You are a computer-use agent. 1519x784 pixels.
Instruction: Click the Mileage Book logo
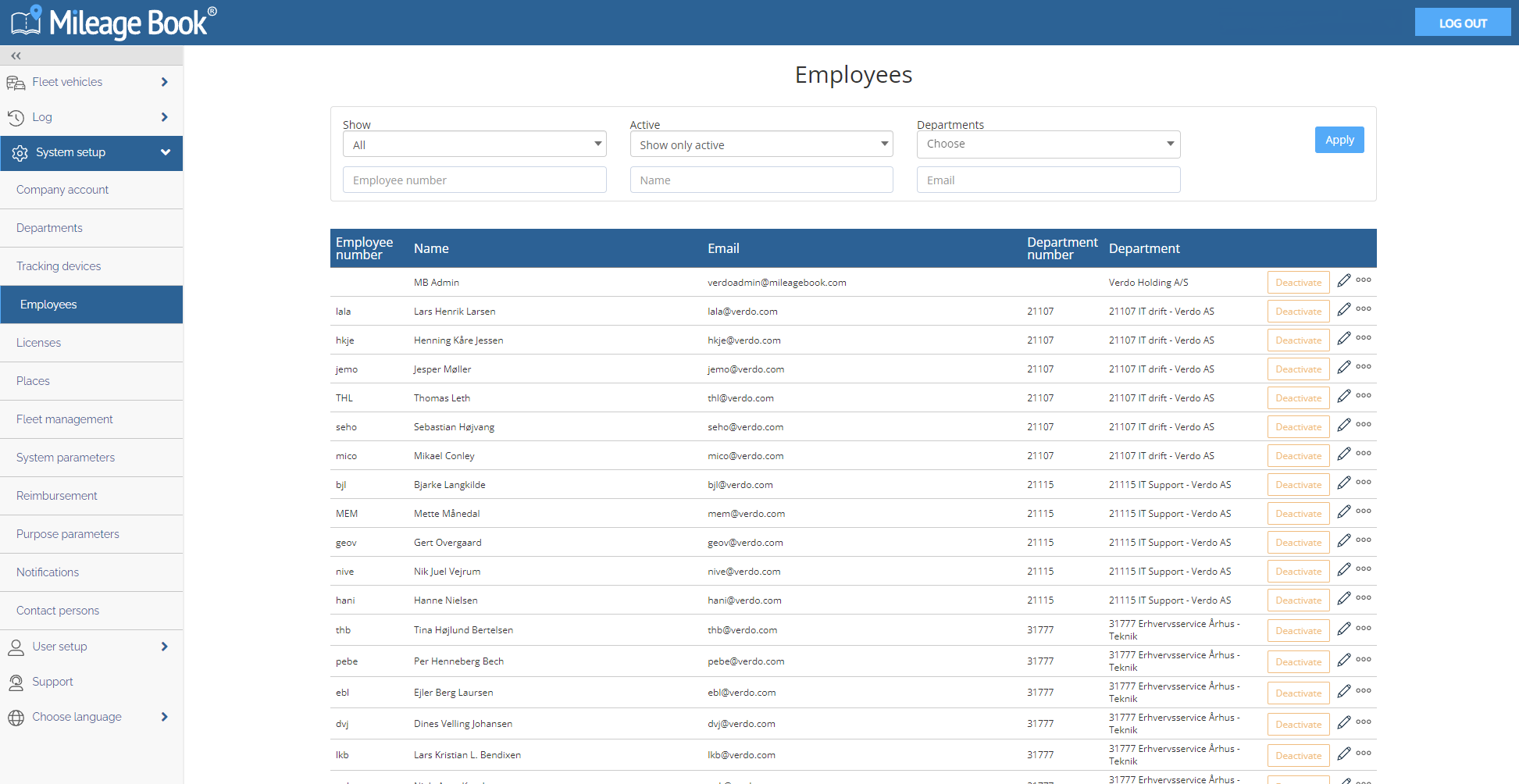coord(114,22)
